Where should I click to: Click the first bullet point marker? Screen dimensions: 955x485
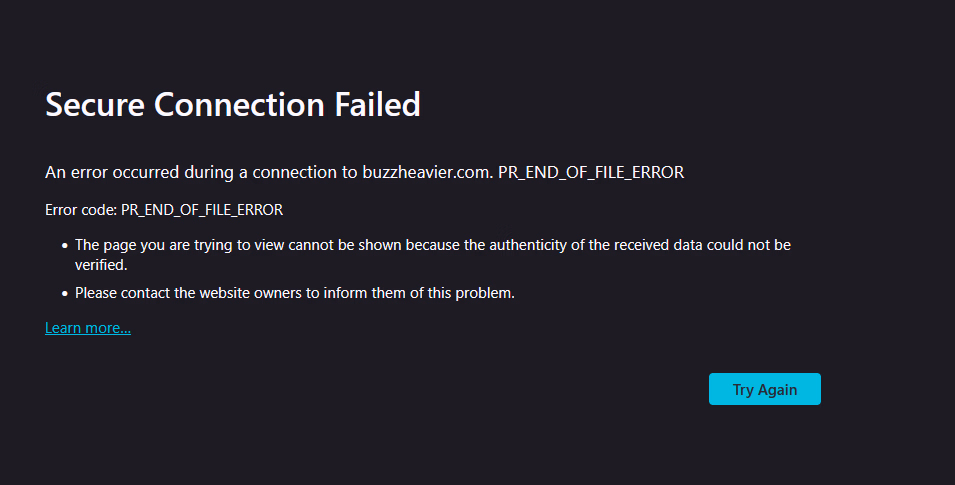[x=65, y=246]
